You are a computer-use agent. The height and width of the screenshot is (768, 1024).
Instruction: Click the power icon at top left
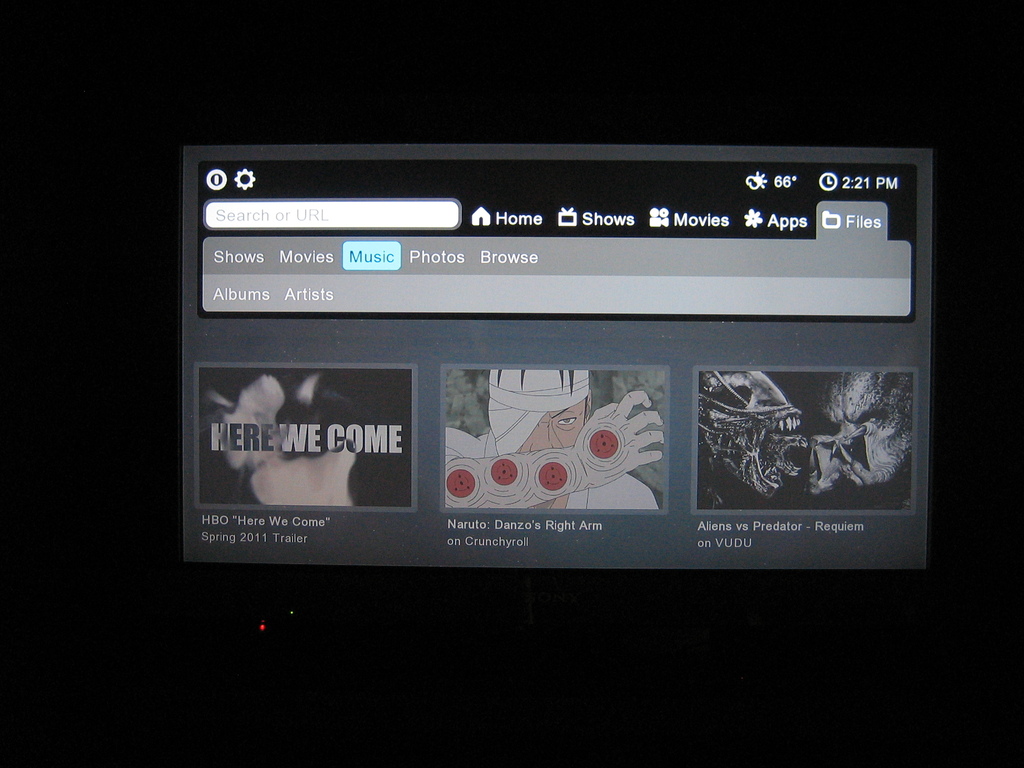(217, 180)
